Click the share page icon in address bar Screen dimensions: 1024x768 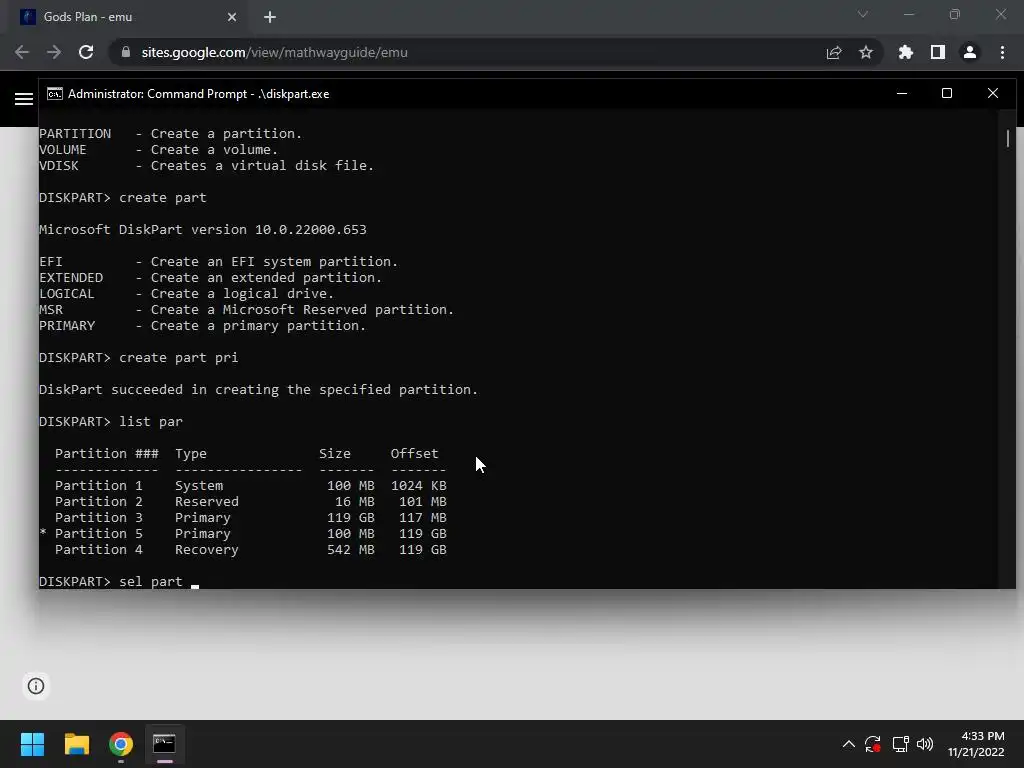point(834,52)
